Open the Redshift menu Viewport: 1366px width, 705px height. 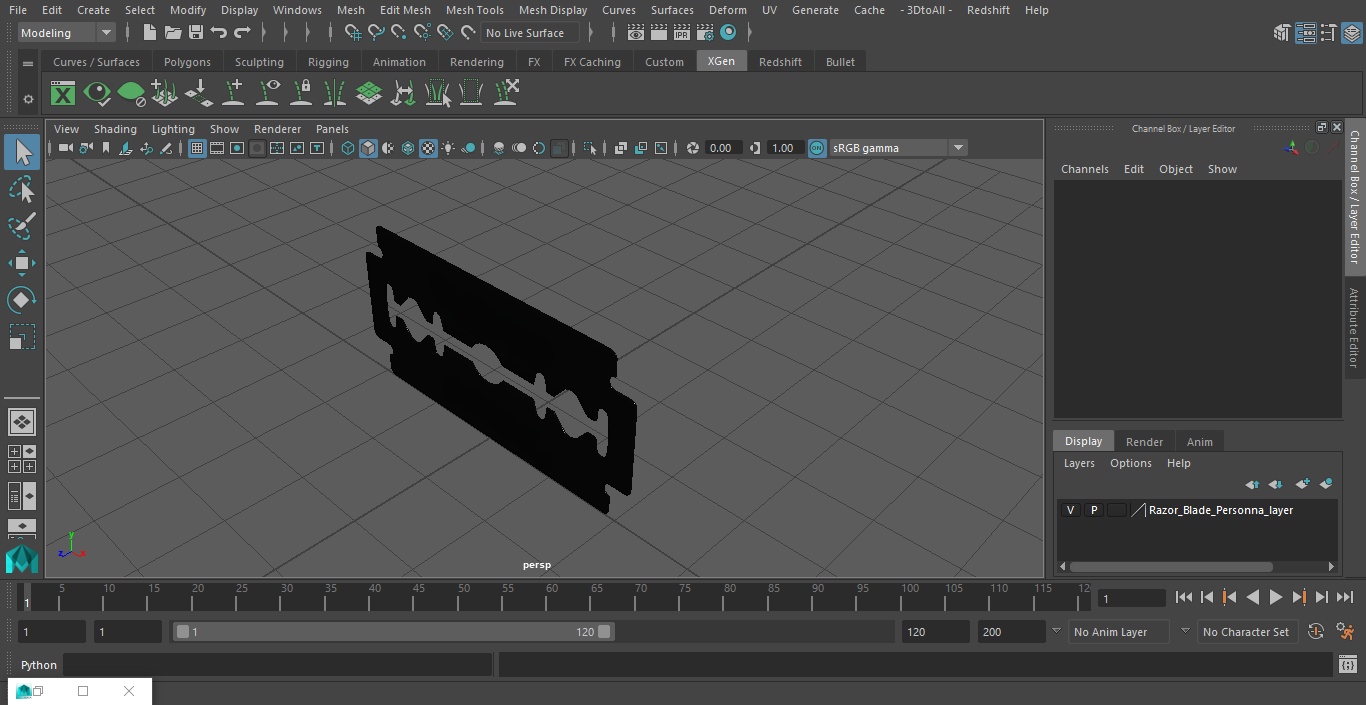pos(988,10)
